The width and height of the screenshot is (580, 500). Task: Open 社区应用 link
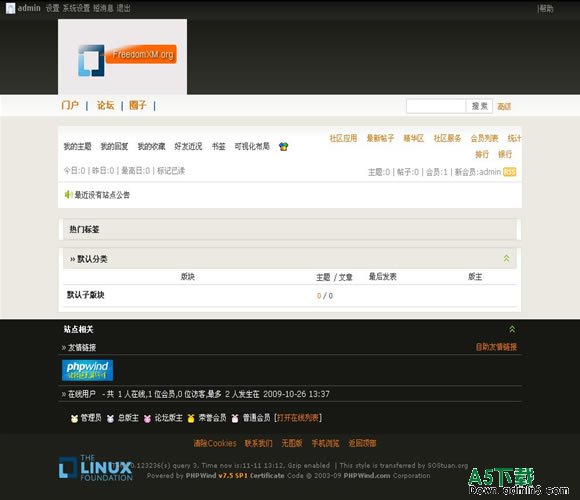pyautogui.click(x=343, y=138)
